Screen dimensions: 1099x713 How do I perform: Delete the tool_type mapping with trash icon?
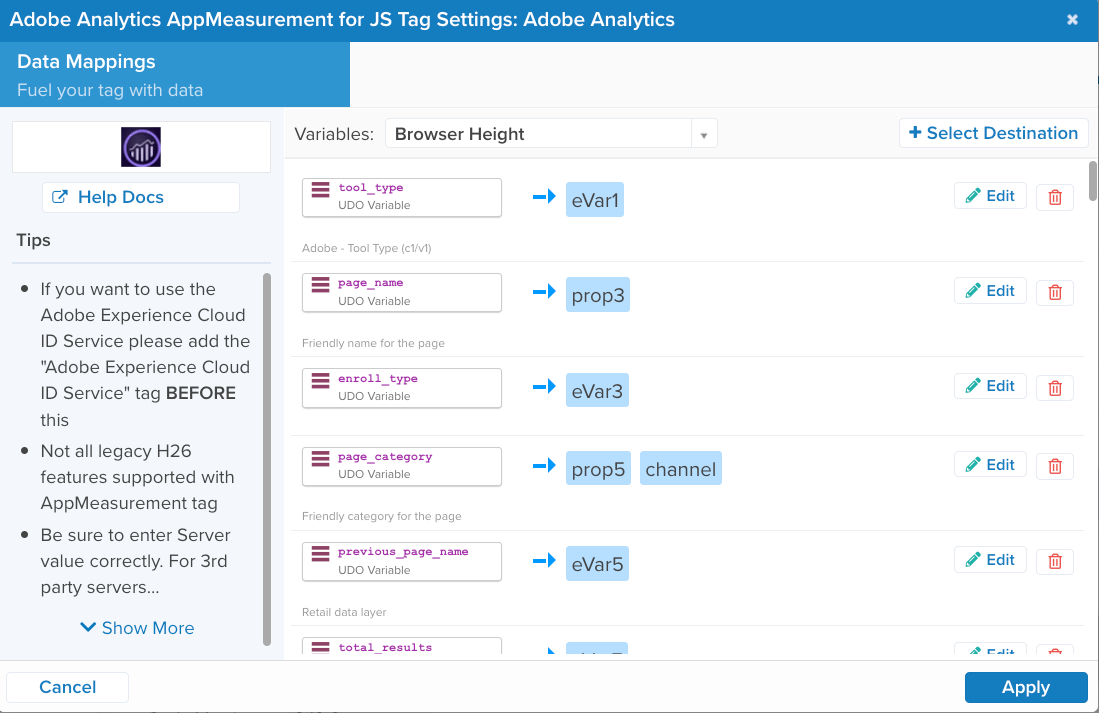pos(1055,197)
